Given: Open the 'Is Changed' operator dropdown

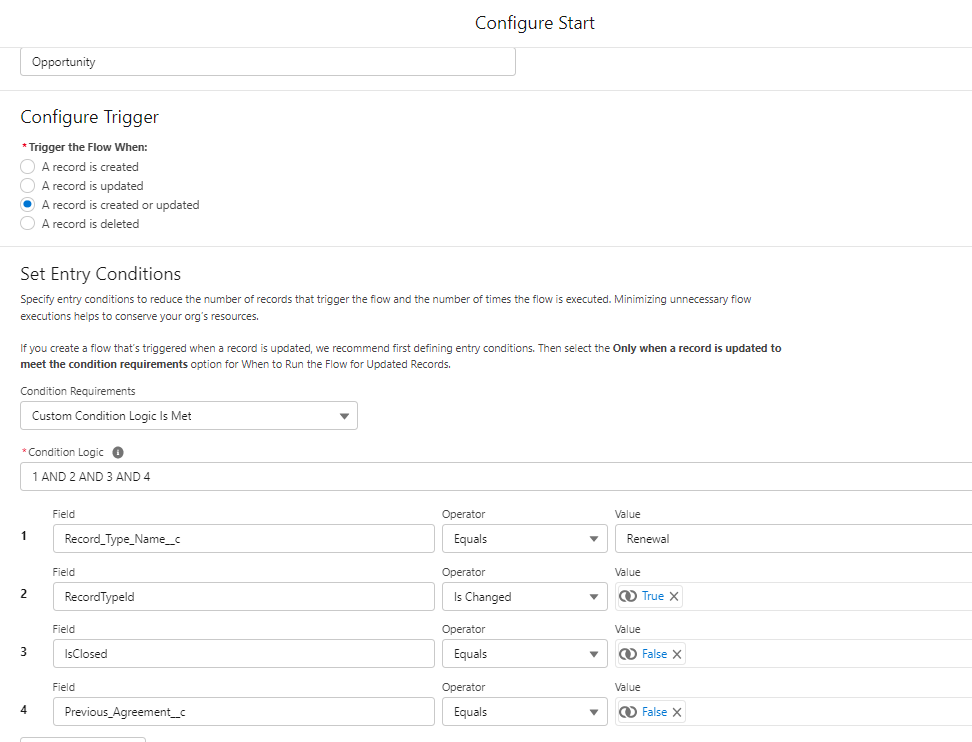Looking at the screenshot, I should coord(524,597).
